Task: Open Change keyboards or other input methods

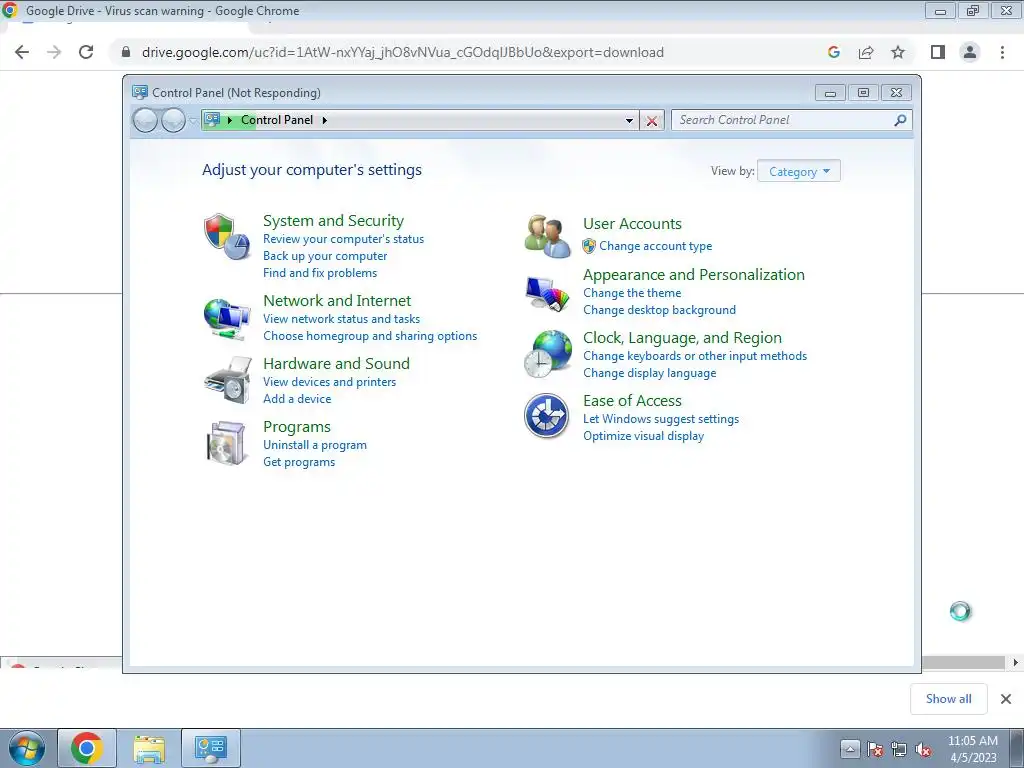Action: coord(695,356)
